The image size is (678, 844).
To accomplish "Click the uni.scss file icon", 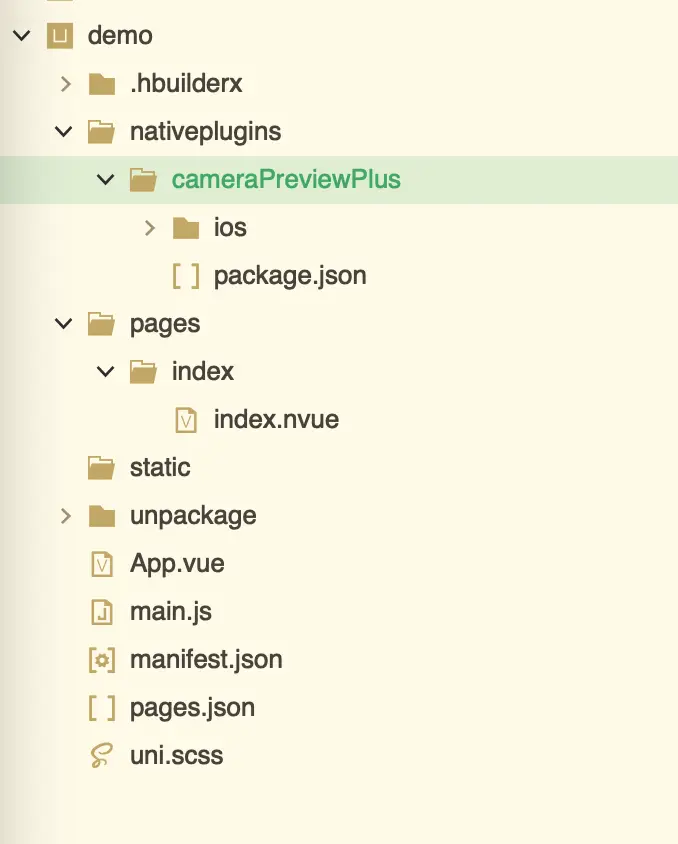I will pyautogui.click(x=101, y=756).
